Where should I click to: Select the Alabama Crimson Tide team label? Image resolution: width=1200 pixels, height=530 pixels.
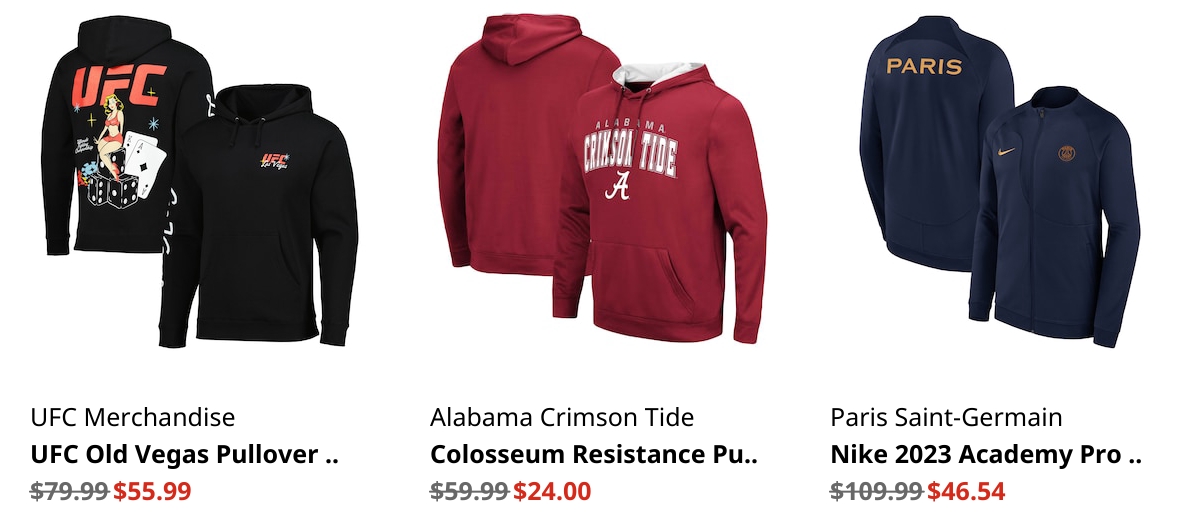coord(562,417)
